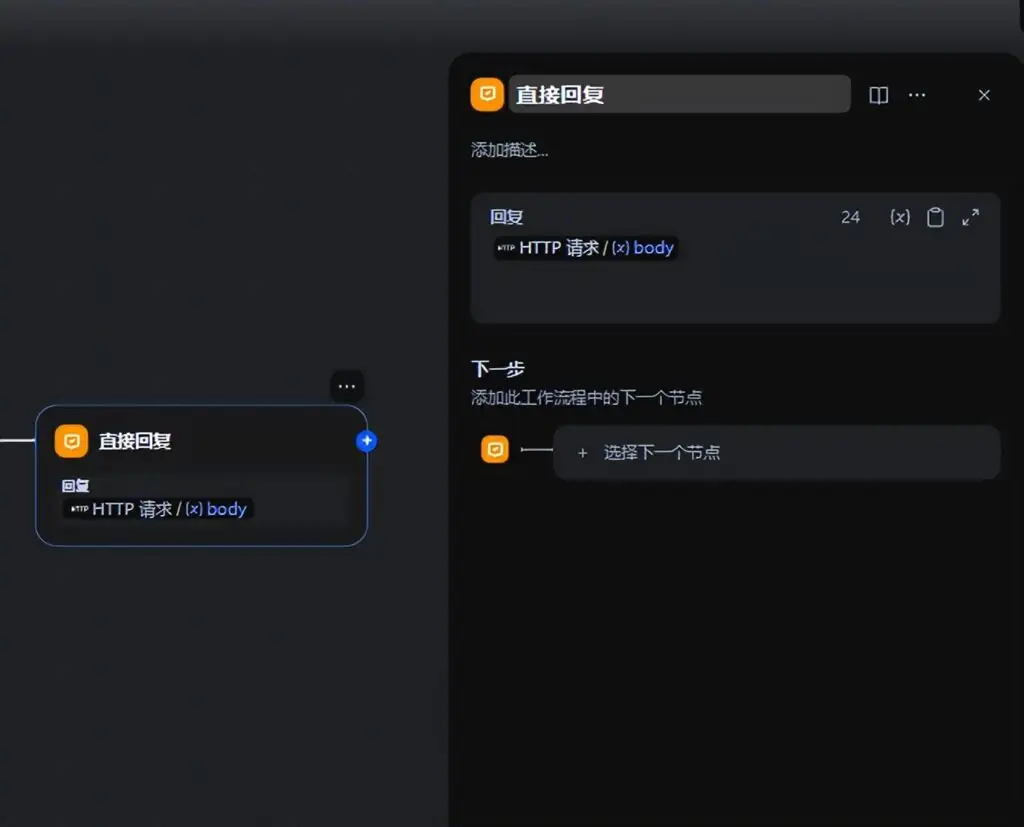Click the 直接回复 title input field

click(x=680, y=94)
